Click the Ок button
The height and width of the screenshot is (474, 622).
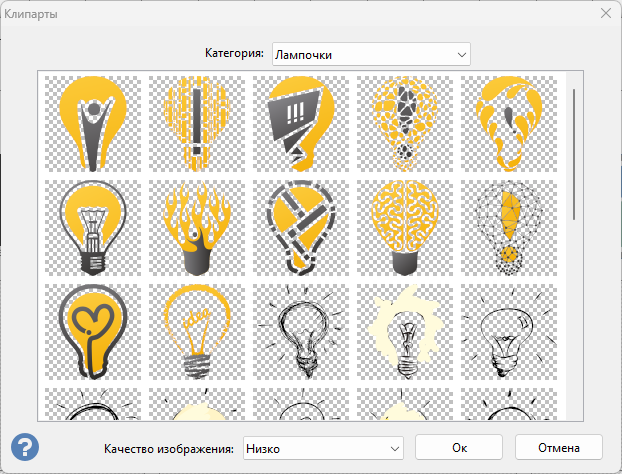[458, 446]
